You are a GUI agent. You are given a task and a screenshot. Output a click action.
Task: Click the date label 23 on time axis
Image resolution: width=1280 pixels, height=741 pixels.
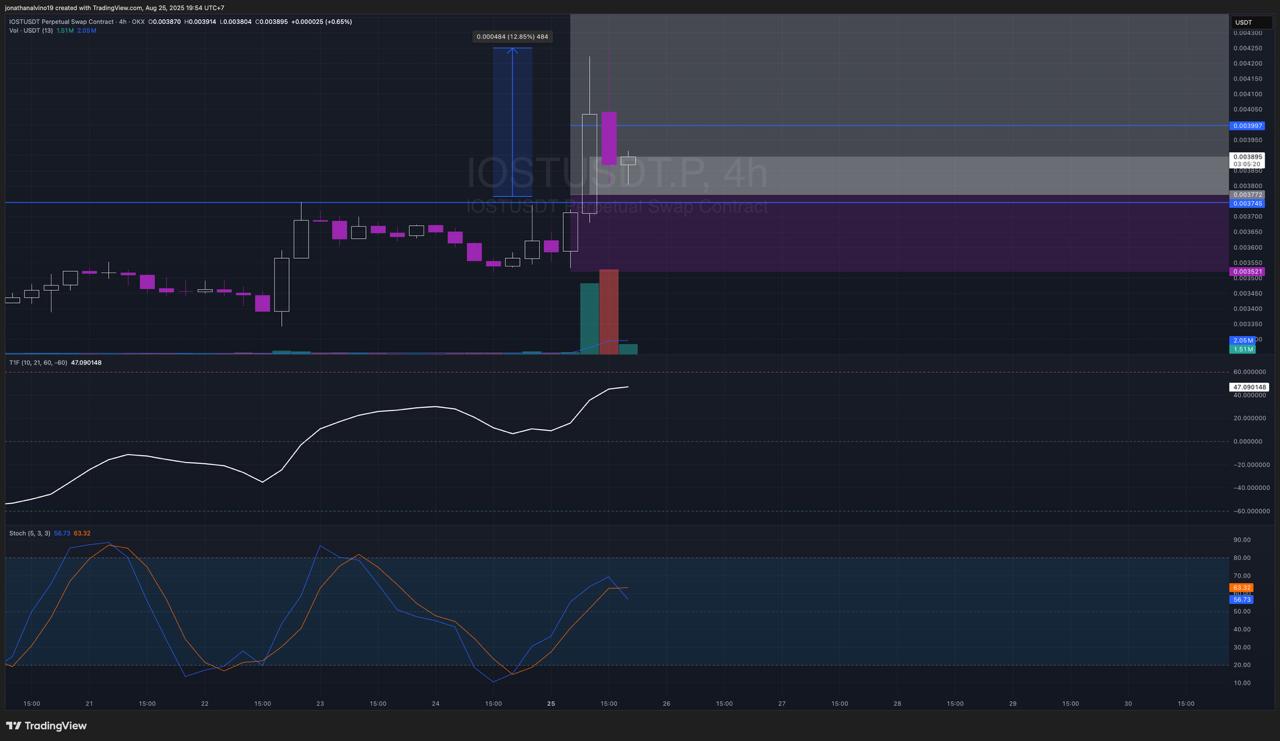coord(320,703)
